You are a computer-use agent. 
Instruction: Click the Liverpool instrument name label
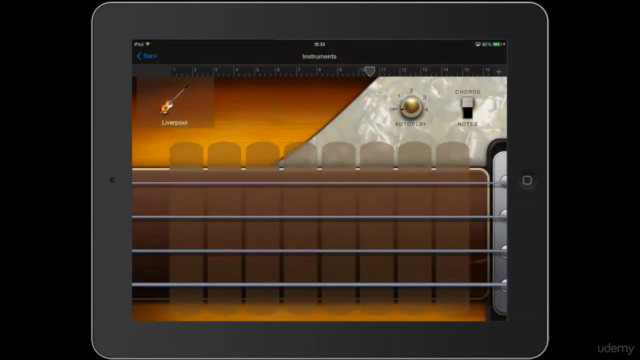(x=174, y=122)
